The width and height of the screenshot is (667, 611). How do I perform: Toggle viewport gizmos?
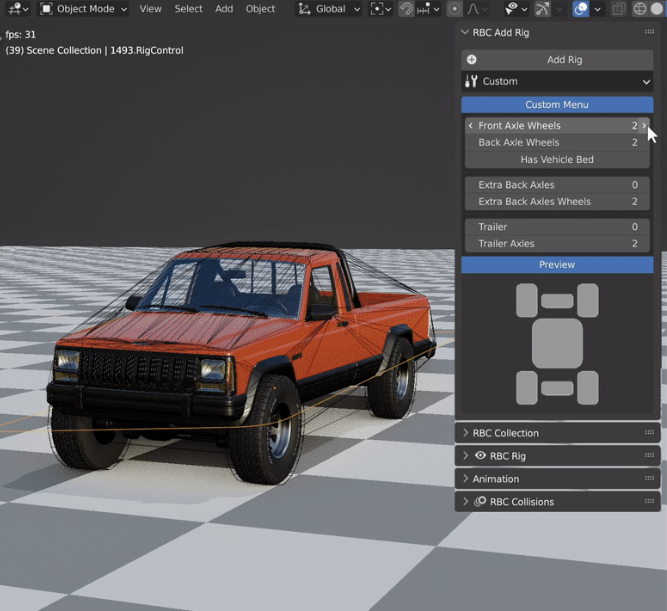tap(542, 9)
